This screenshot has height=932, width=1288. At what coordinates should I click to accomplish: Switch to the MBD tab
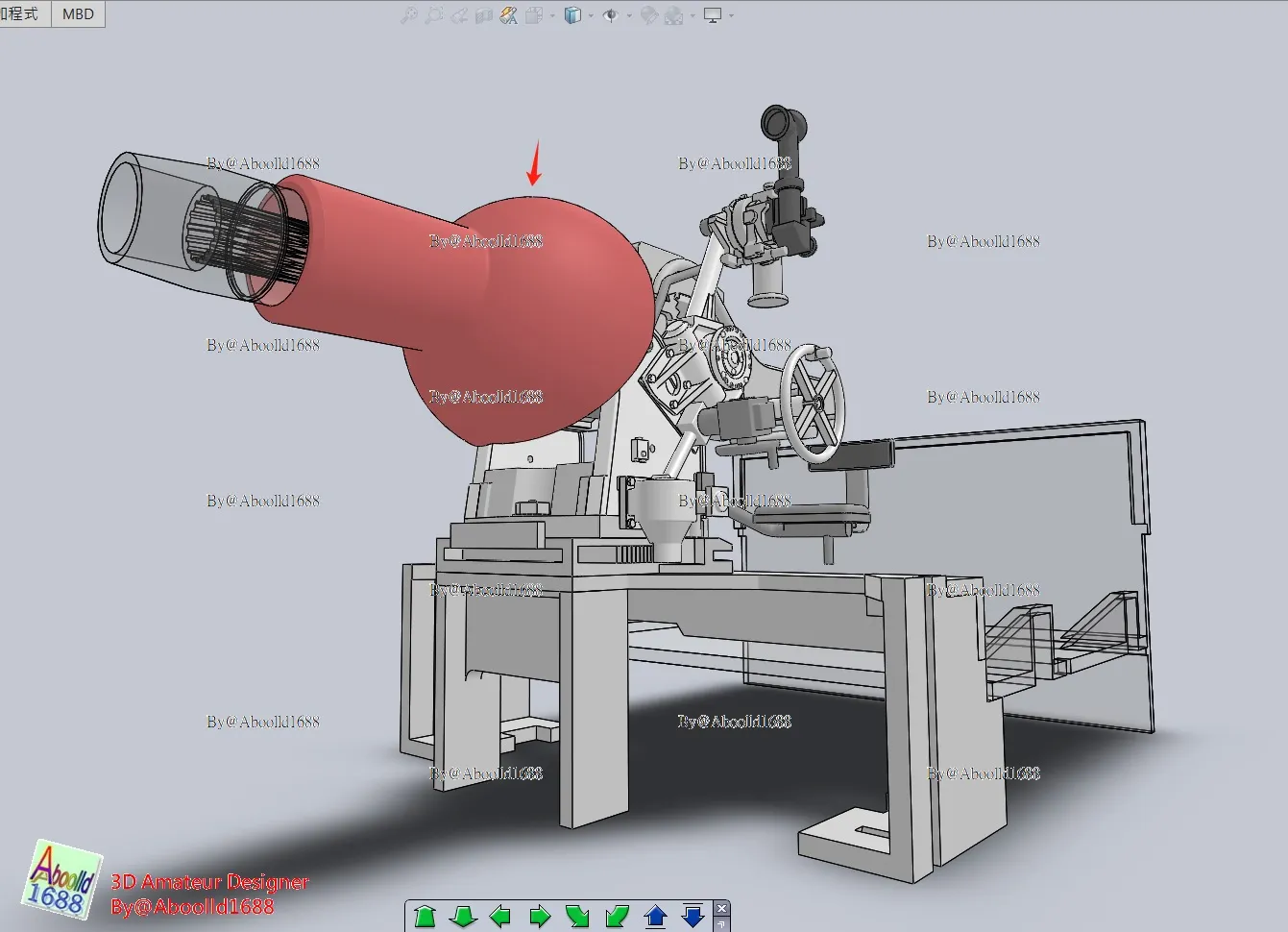pos(78,13)
